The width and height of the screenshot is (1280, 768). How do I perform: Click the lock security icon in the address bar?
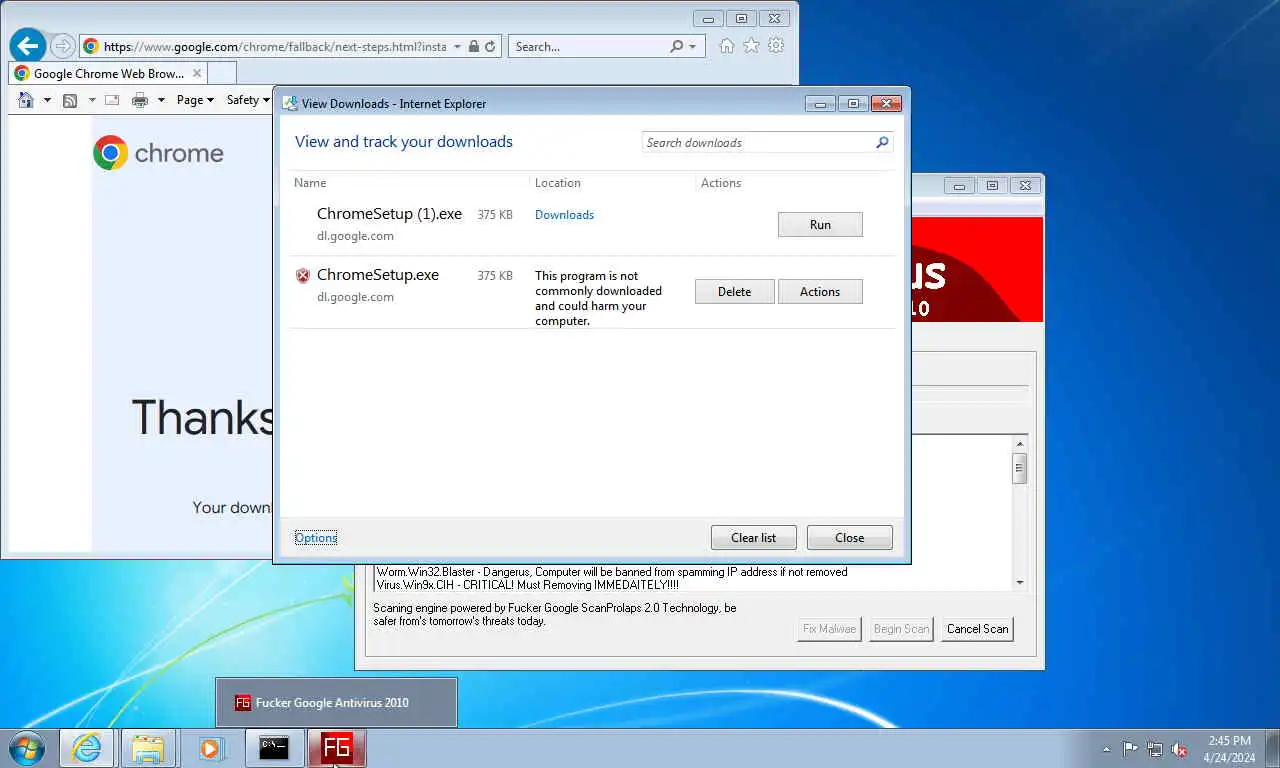coord(474,46)
